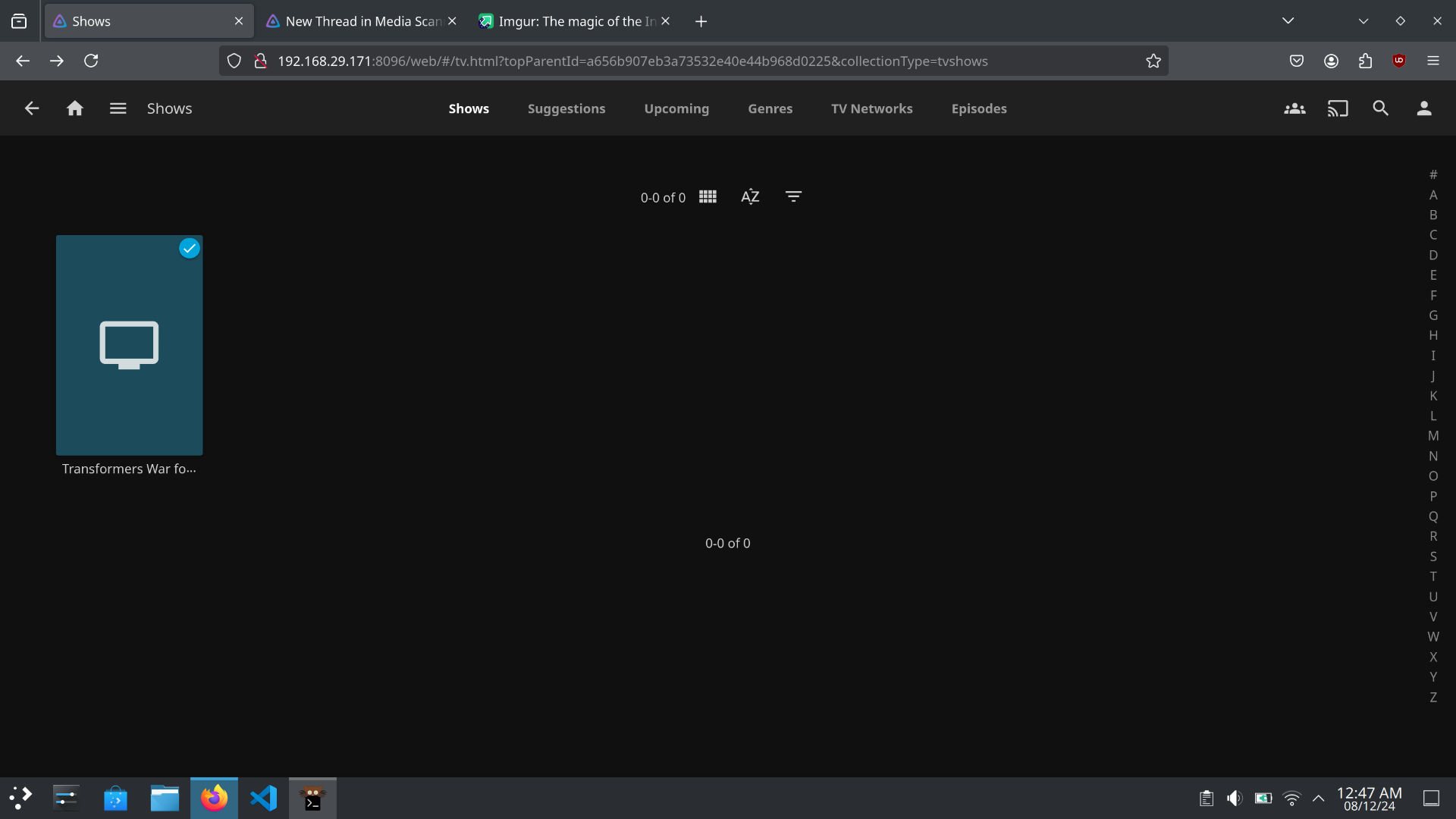1456x819 pixels.
Task: Open SyncPlay group icon
Action: click(1294, 108)
